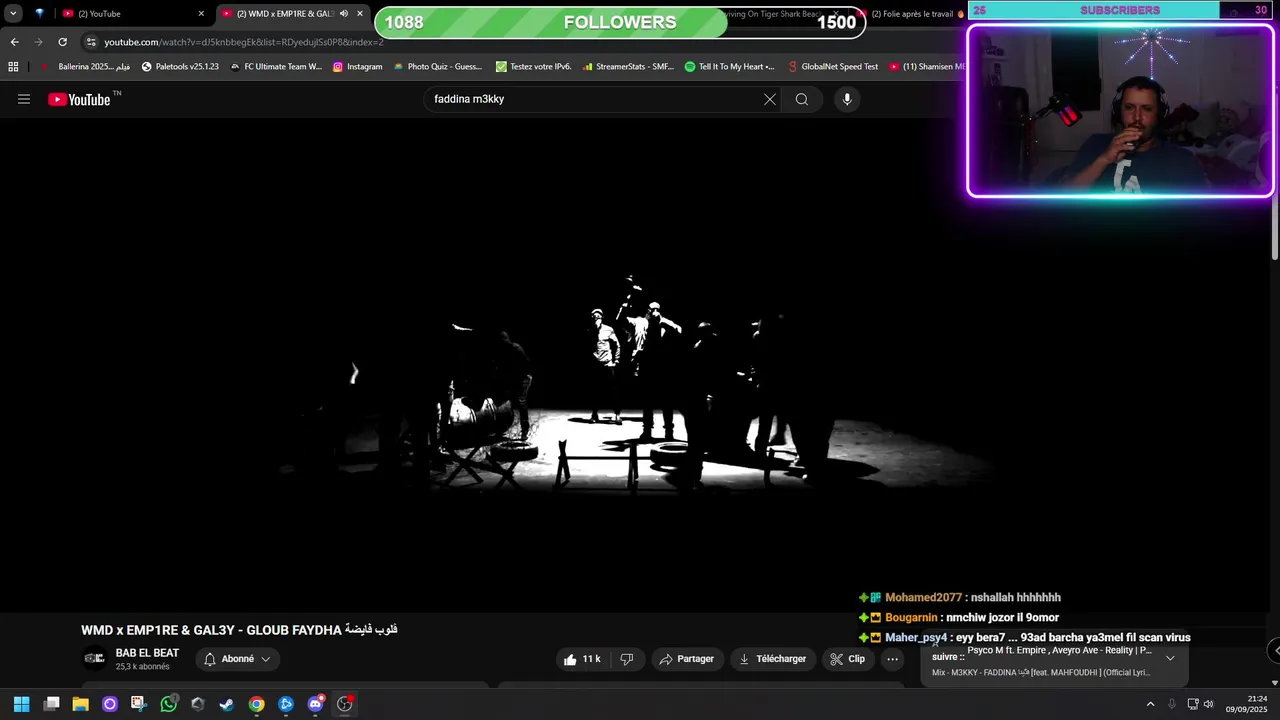Image resolution: width=1280 pixels, height=720 pixels.
Task: Click the video title GLOUB FAYDHA
Action: point(239,630)
